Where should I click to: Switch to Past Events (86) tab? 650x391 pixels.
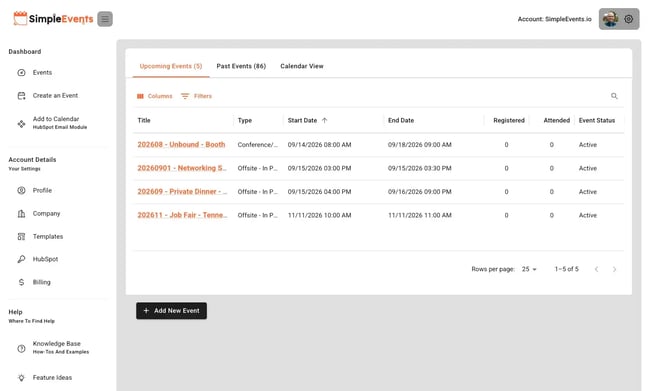[x=241, y=66]
